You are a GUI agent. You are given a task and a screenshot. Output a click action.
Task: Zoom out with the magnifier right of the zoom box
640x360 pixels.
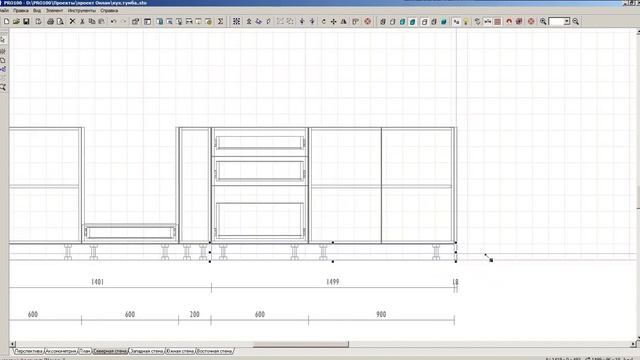click(576, 21)
